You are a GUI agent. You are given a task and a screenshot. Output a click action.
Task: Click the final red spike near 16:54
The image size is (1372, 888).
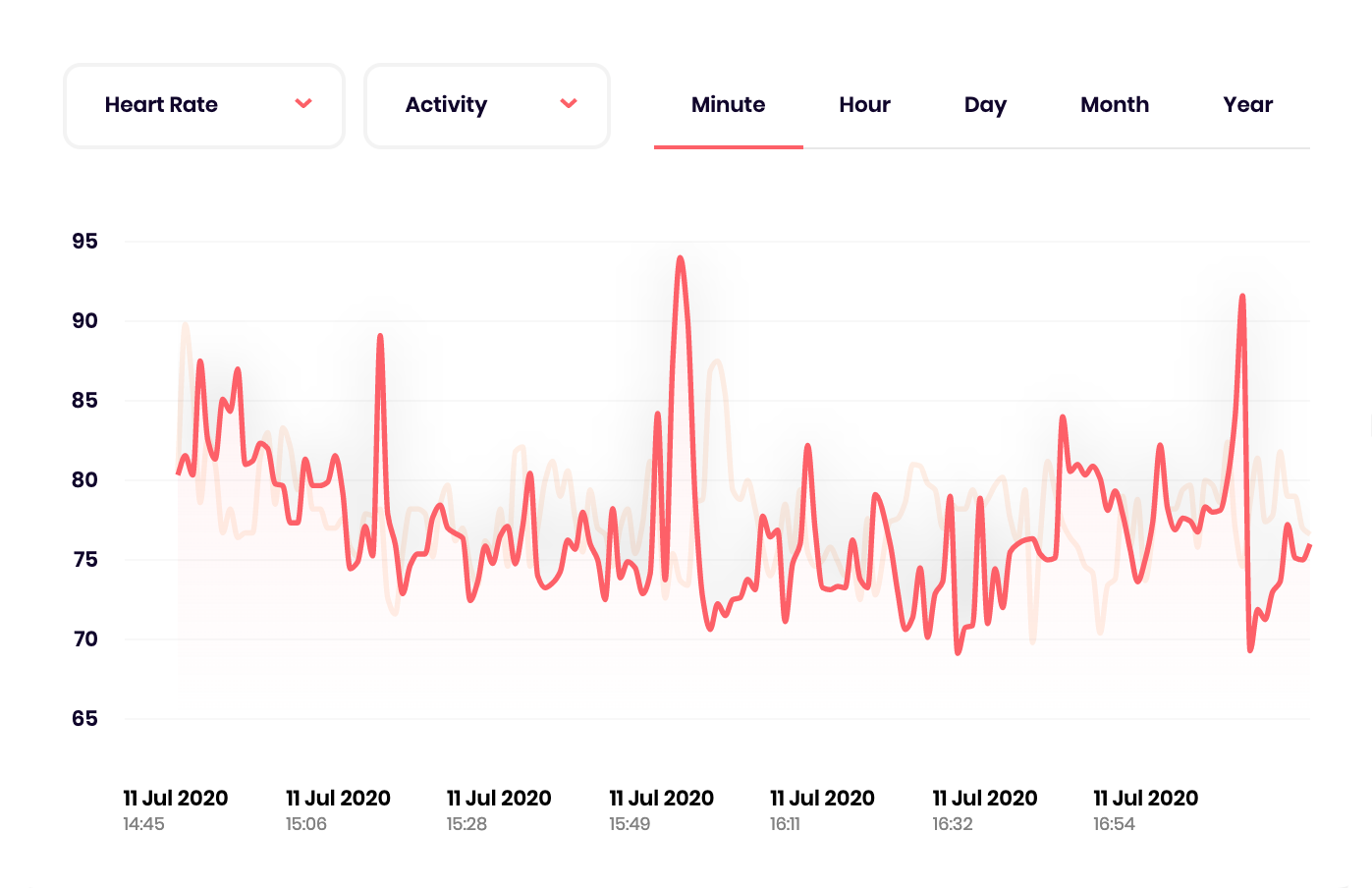(x=1242, y=295)
